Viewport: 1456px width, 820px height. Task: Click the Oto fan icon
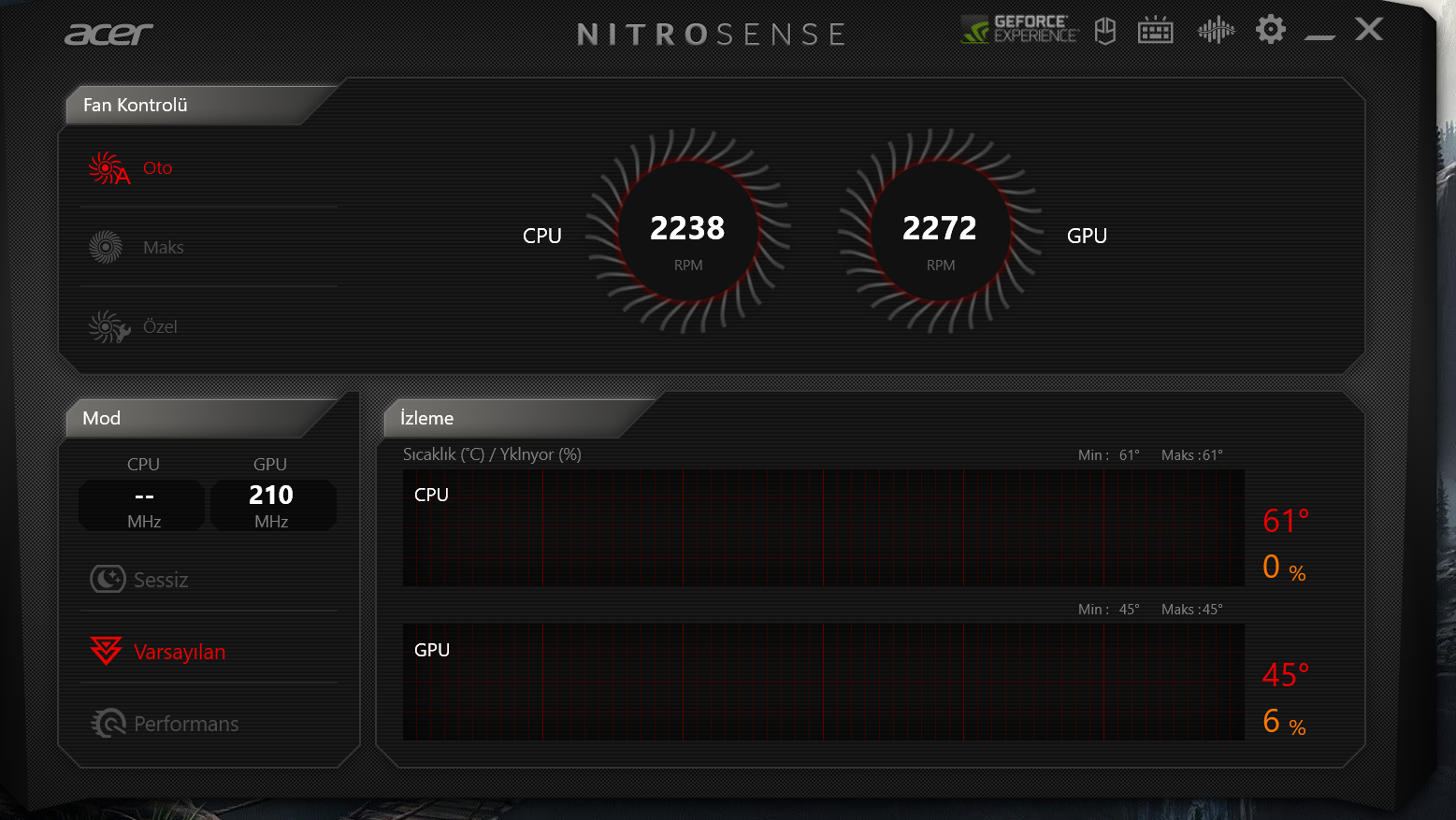[x=108, y=168]
